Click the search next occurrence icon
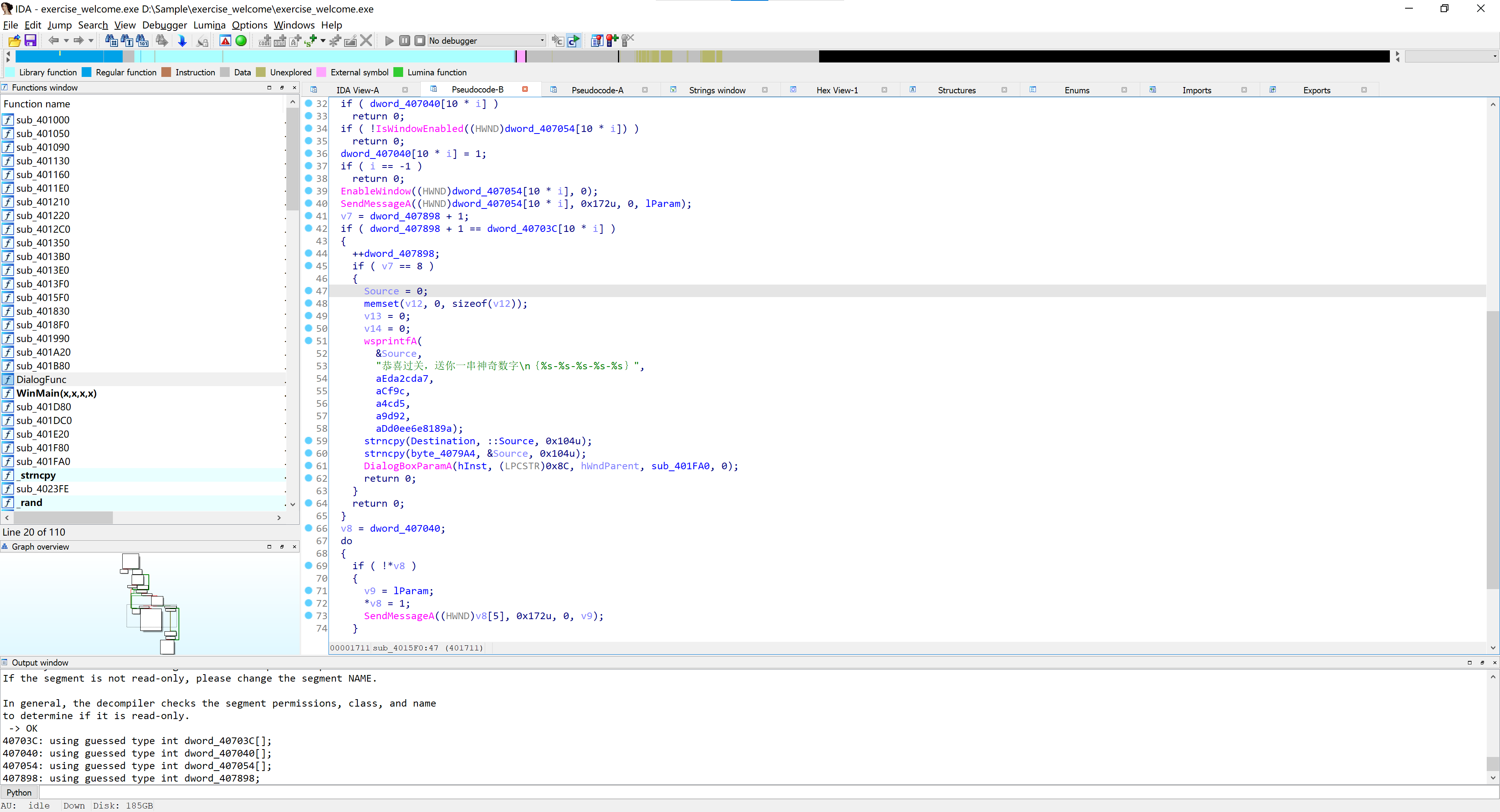The image size is (1500, 812). pyautogui.click(x=162, y=40)
